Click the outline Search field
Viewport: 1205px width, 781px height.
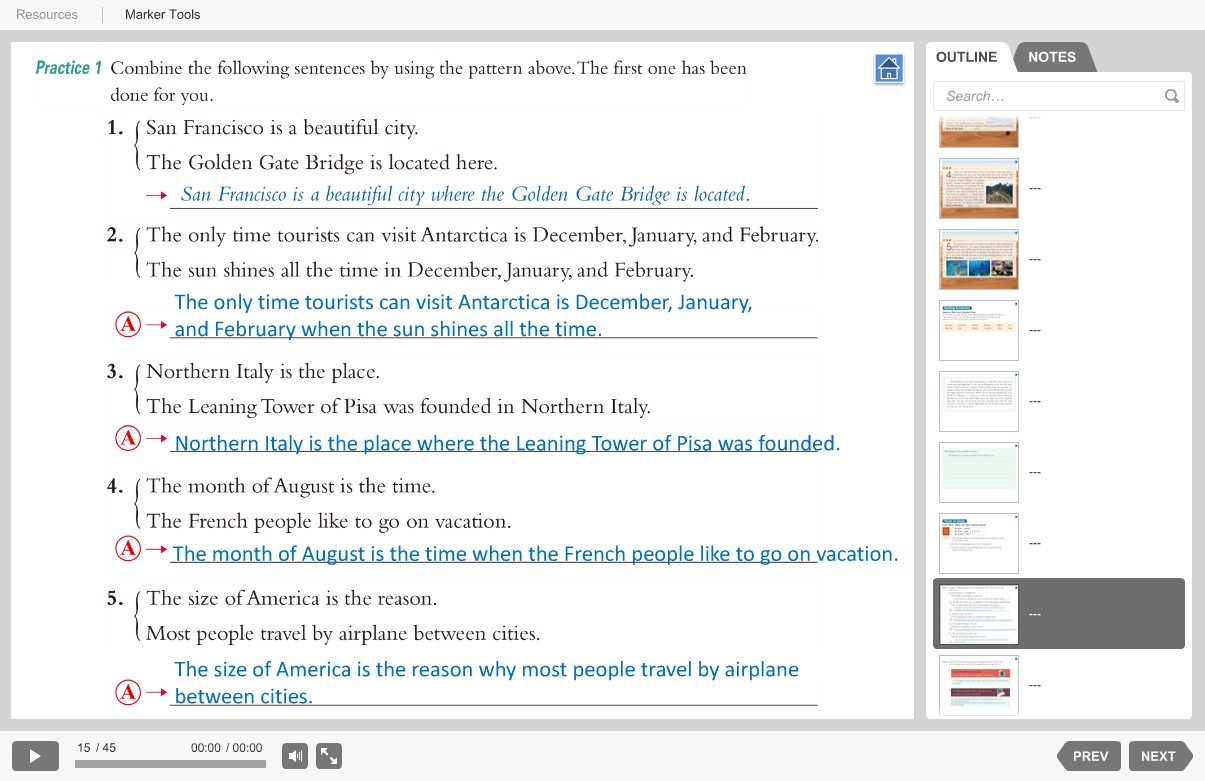[1059, 97]
